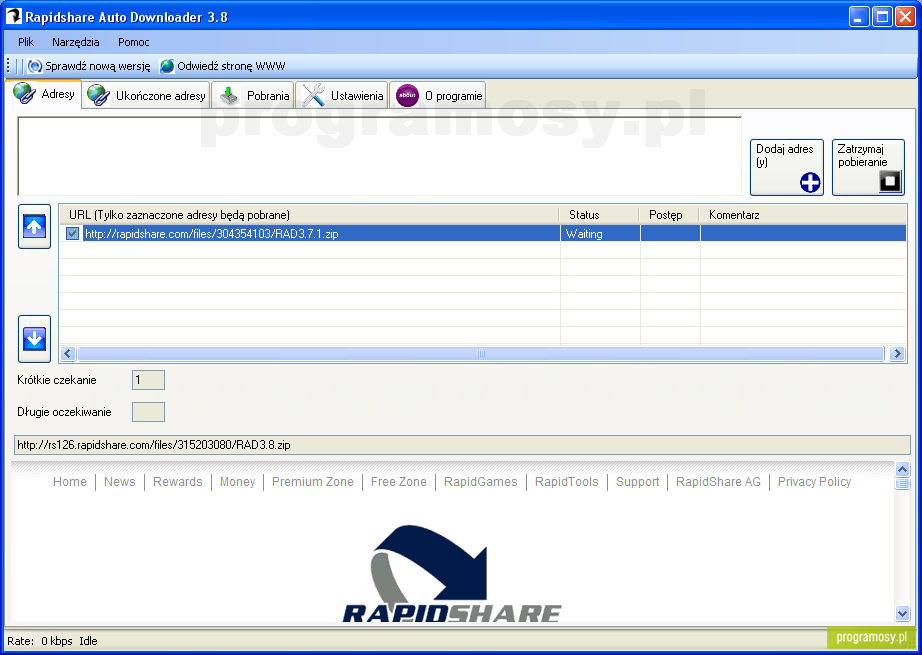
Task: Click the Długie oczekiwanie value field
Action: [148, 412]
